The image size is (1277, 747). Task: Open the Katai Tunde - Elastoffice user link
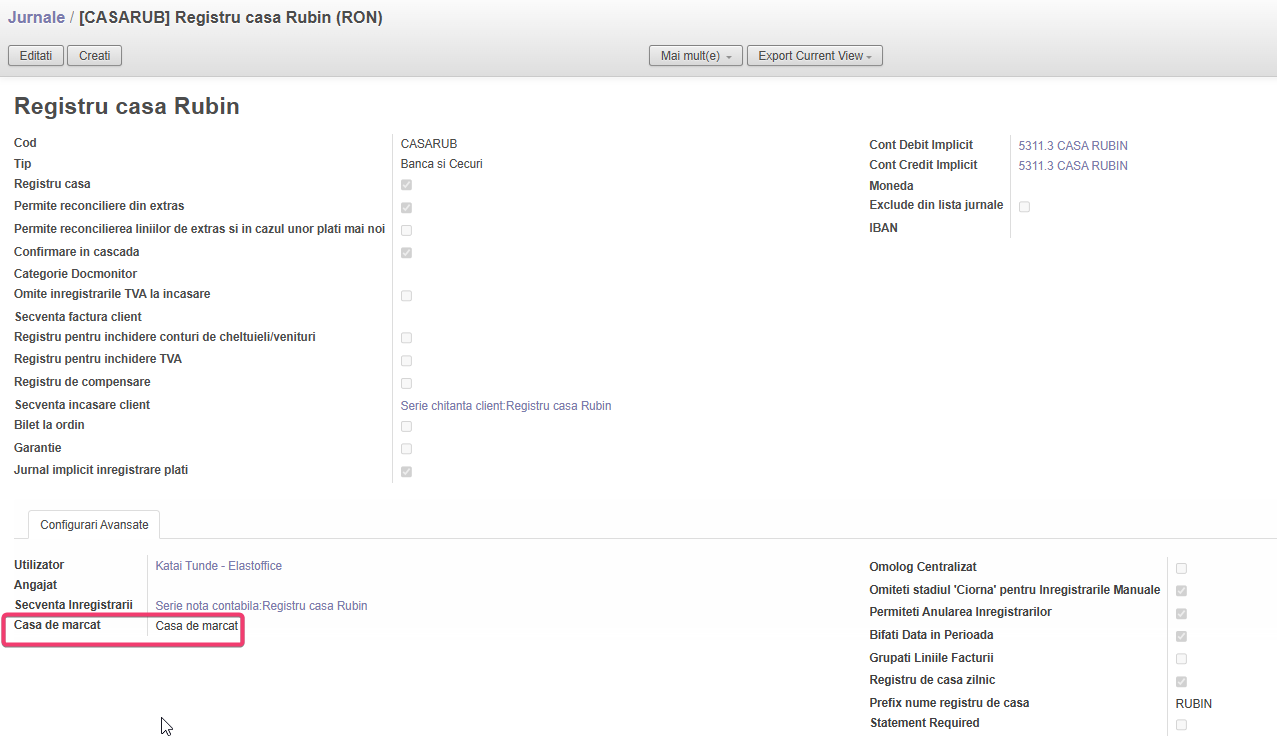218,566
